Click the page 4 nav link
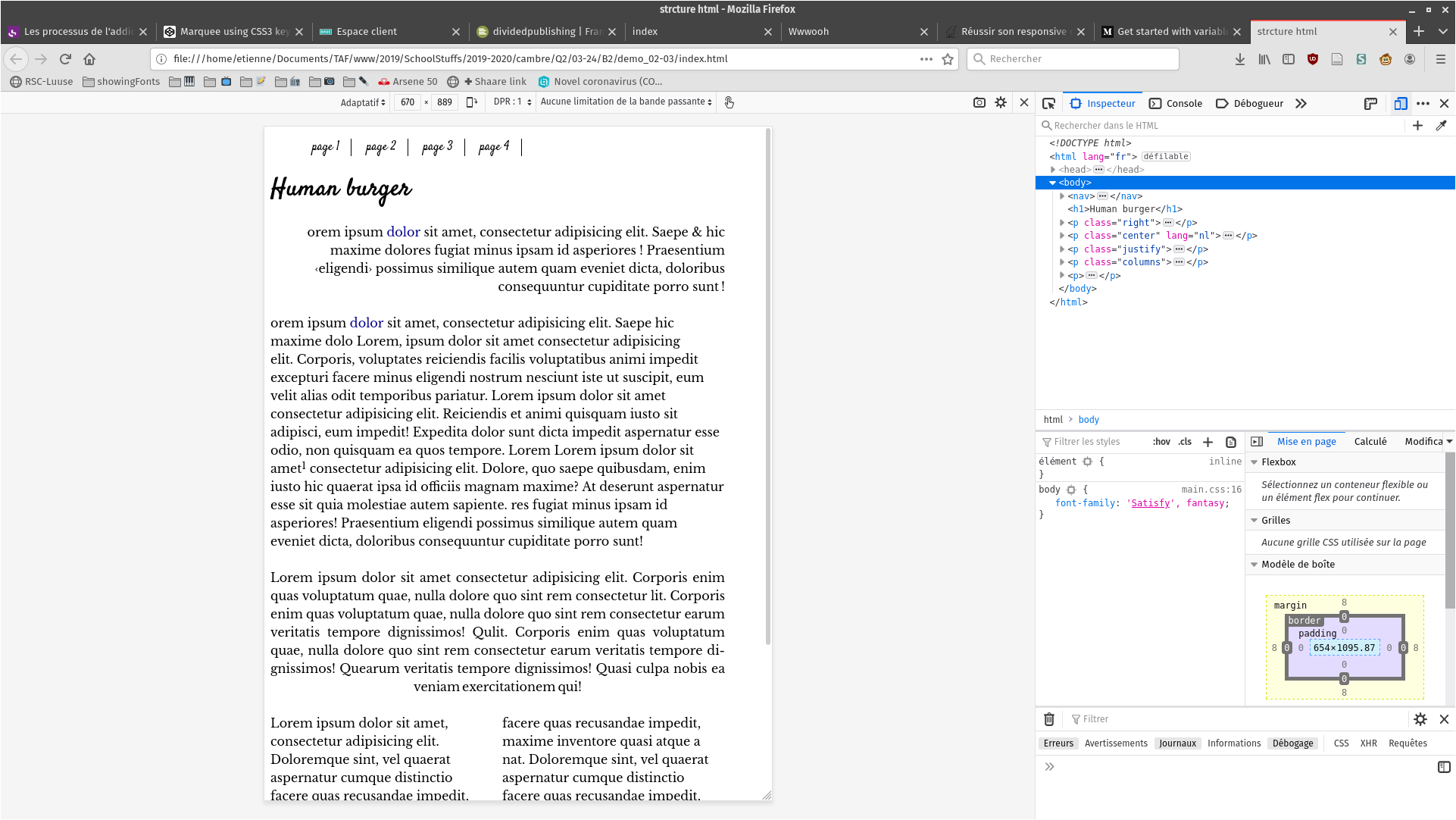The width and height of the screenshot is (1456, 820). (x=494, y=147)
